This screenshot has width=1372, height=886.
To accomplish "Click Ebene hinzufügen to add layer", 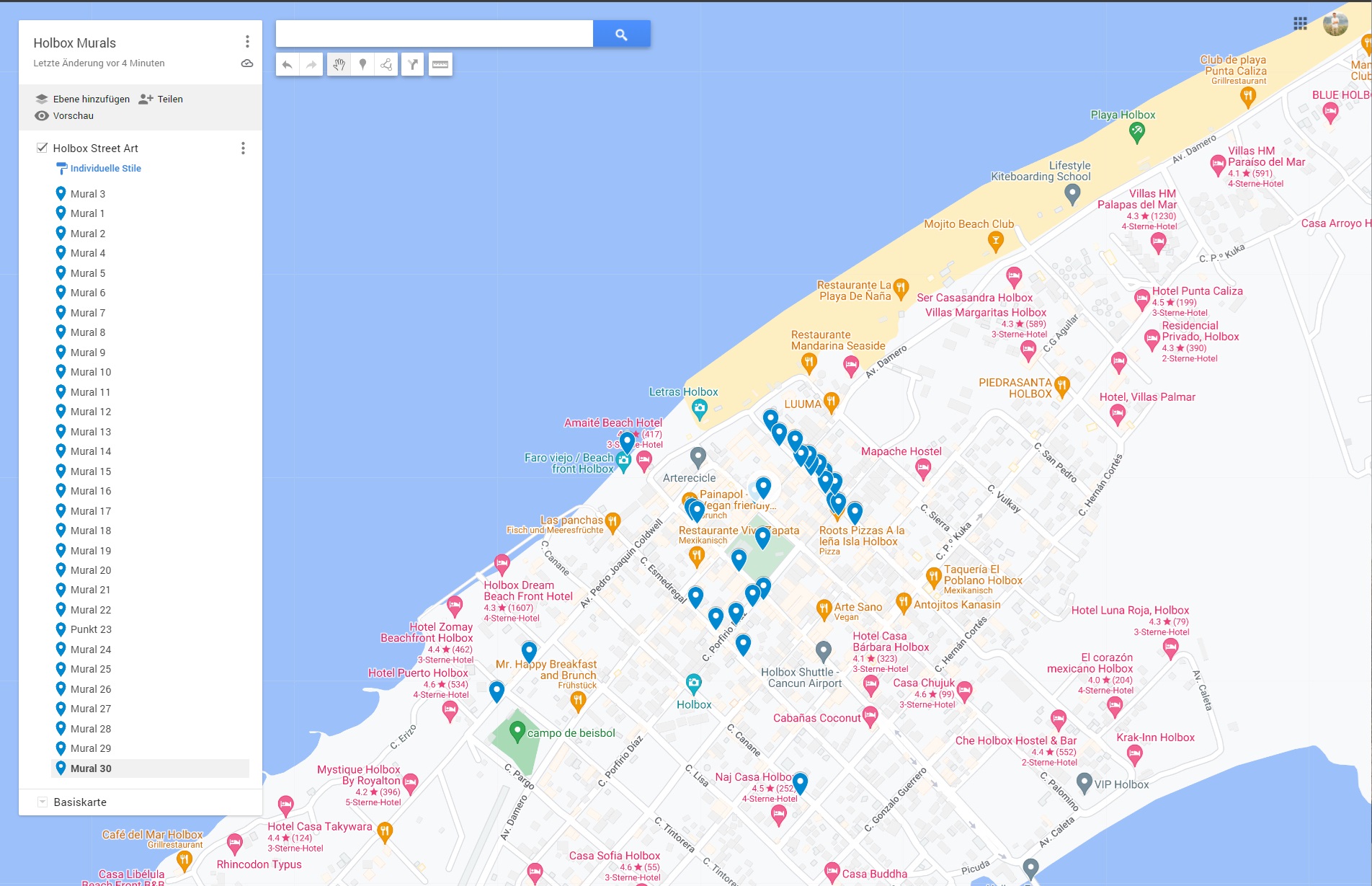I will coord(82,99).
